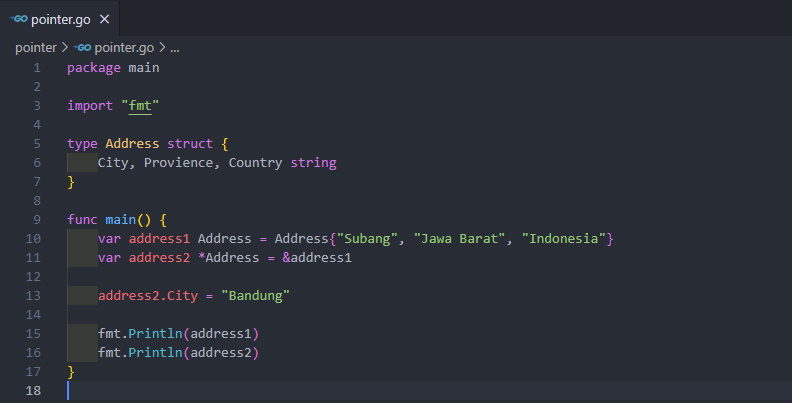Click '&address1' reference on line 11

(317, 258)
